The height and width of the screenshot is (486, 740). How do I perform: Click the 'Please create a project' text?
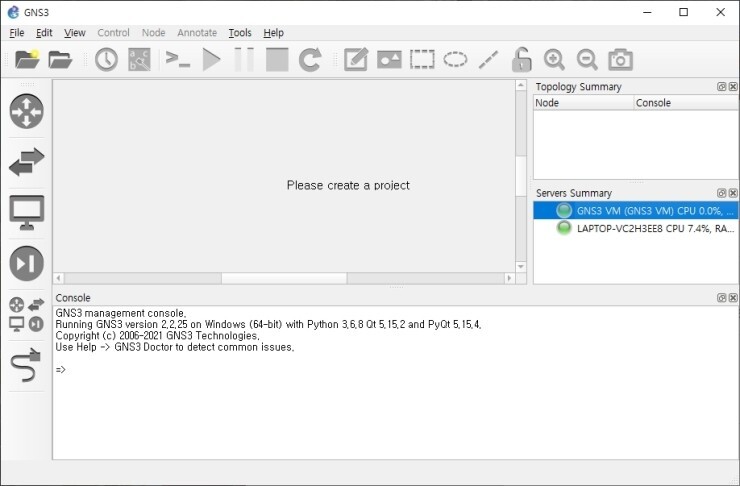click(348, 185)
